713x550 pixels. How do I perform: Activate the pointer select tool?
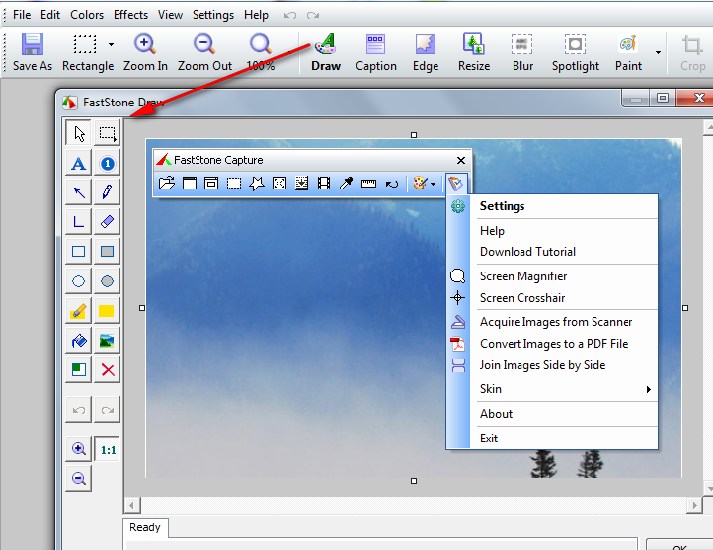pyautogui.click(x=79, y=133)
